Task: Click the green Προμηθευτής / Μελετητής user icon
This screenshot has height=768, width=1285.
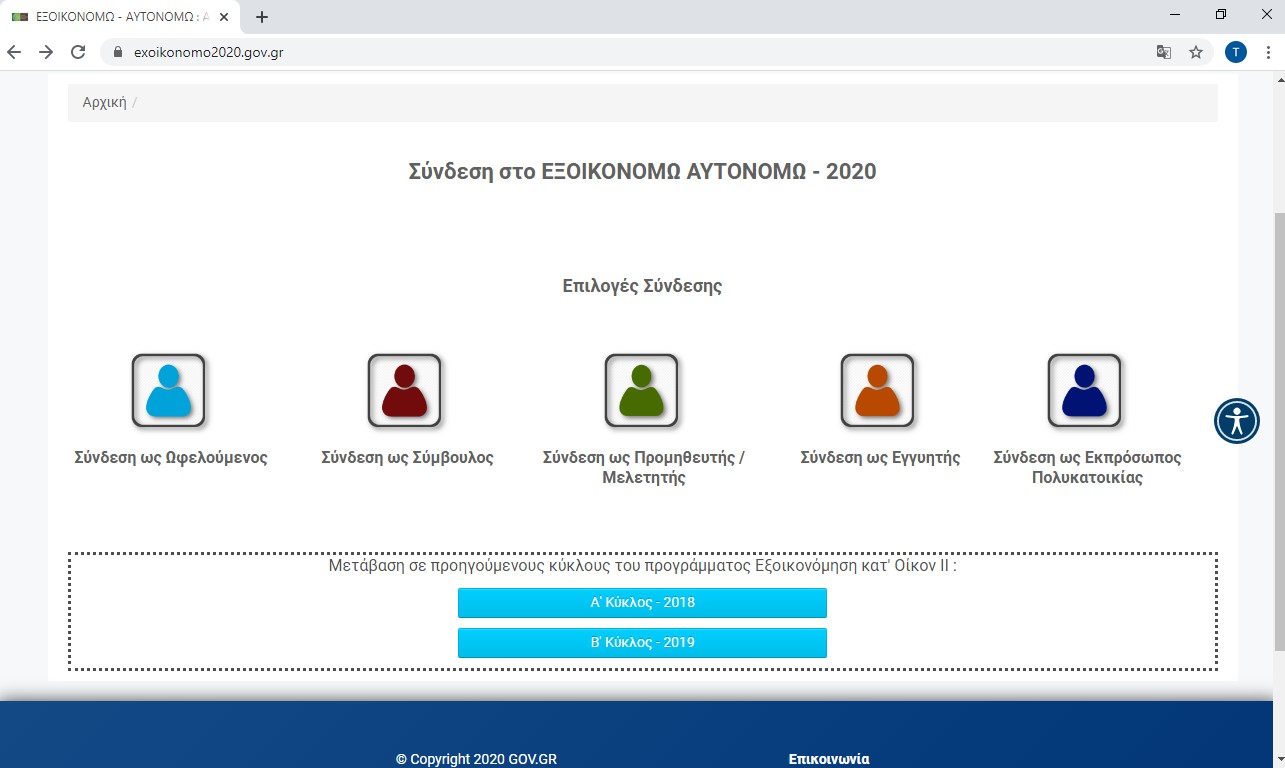Action: [x=641, y=390]
